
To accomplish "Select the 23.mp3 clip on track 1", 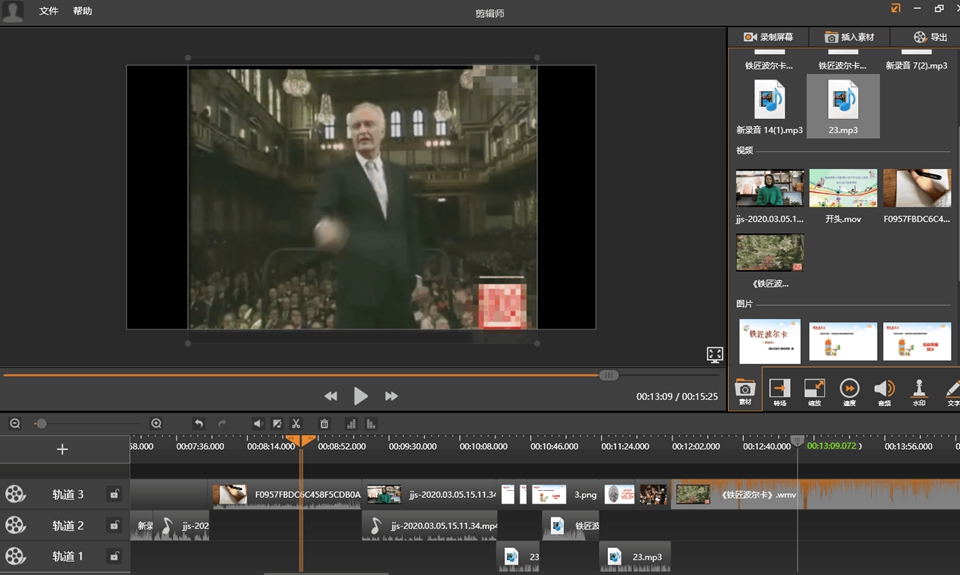I will pyautogui.click(x=636, y=556).
